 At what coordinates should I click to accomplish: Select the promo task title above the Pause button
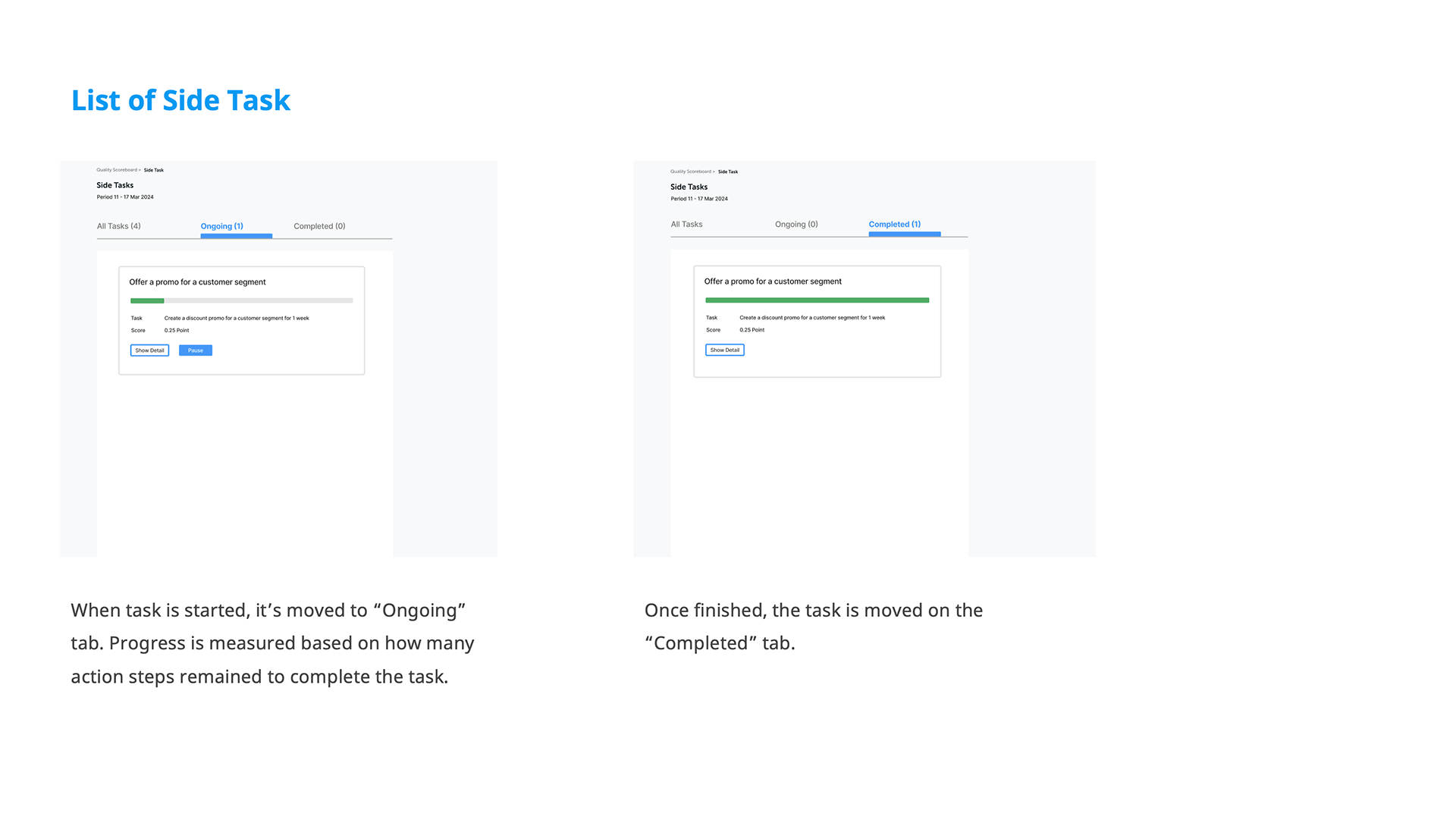pos(197,282)
